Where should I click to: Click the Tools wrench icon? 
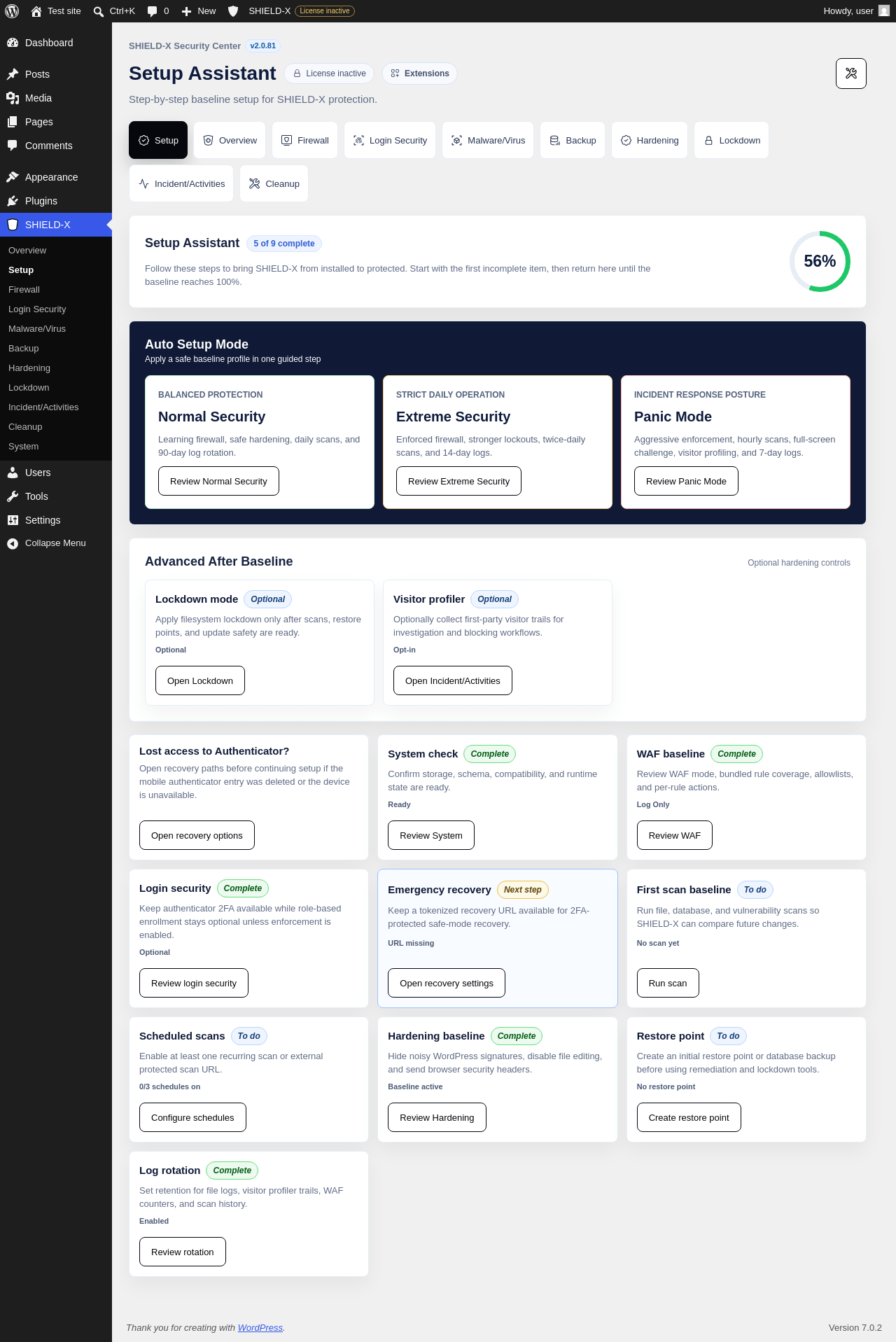coord(13,496)
